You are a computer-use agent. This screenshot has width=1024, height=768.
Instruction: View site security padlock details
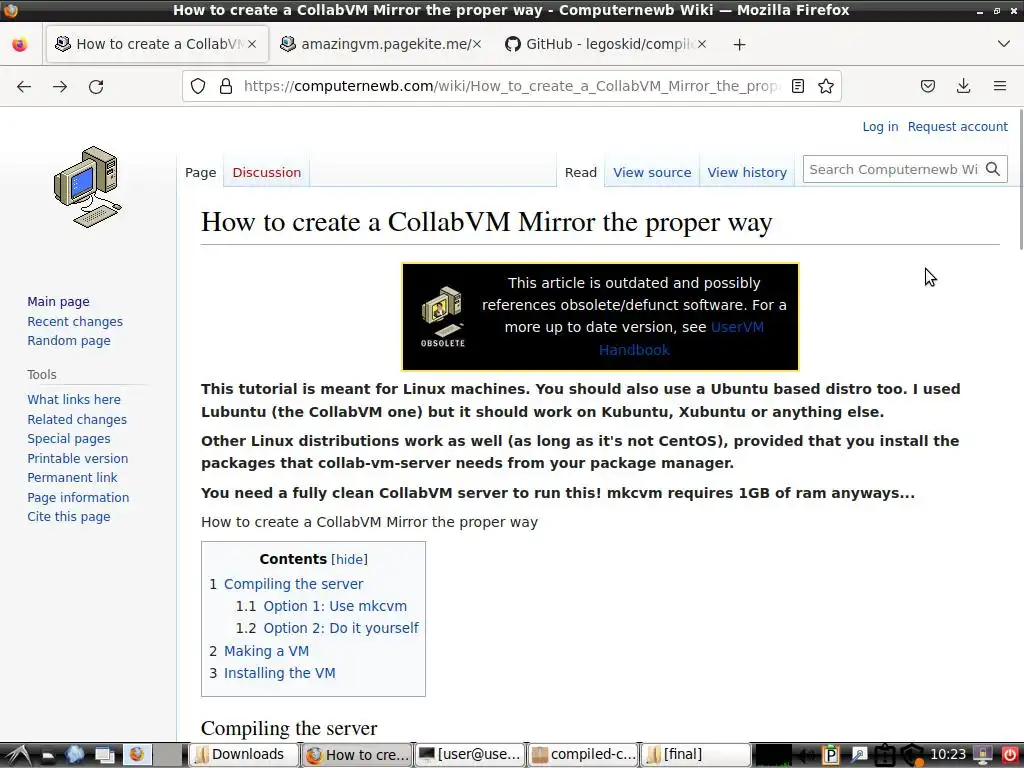coord(226,86)
